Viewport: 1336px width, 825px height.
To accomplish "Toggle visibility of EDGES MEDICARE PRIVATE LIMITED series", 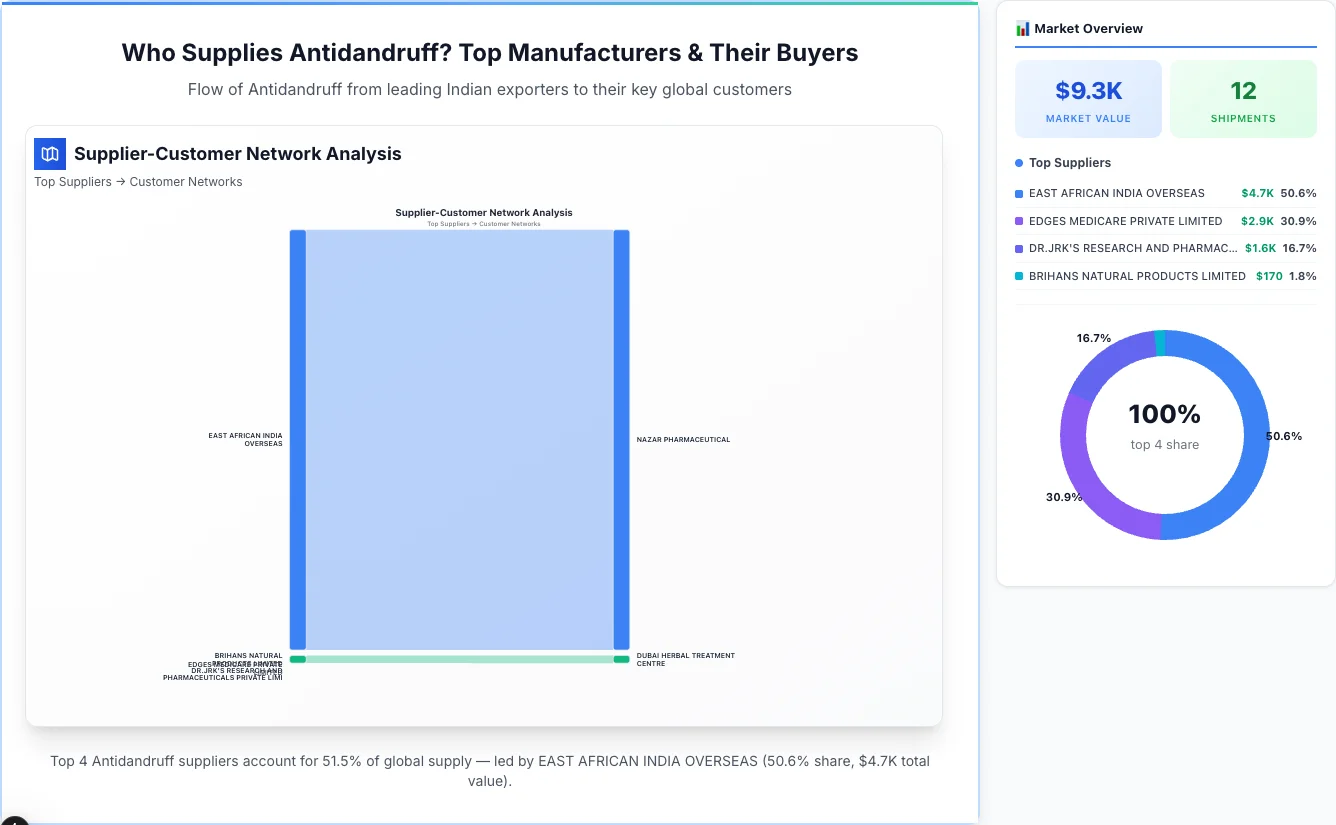I will click(x=1125, y=221).
